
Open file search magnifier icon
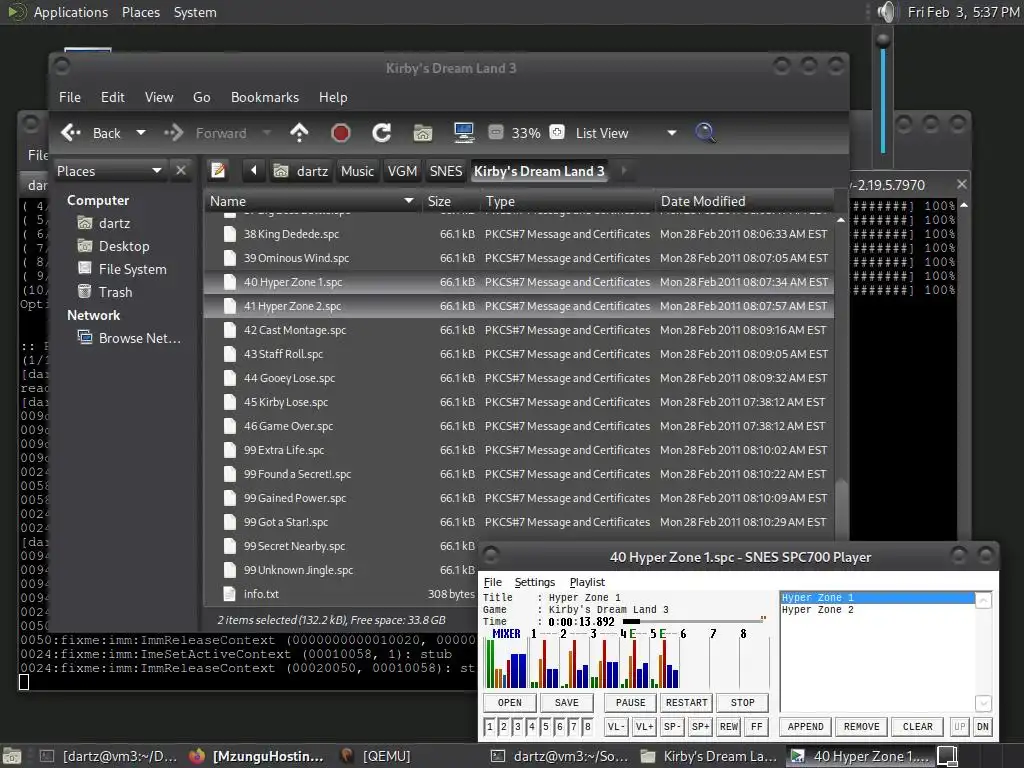coord(705,133)
